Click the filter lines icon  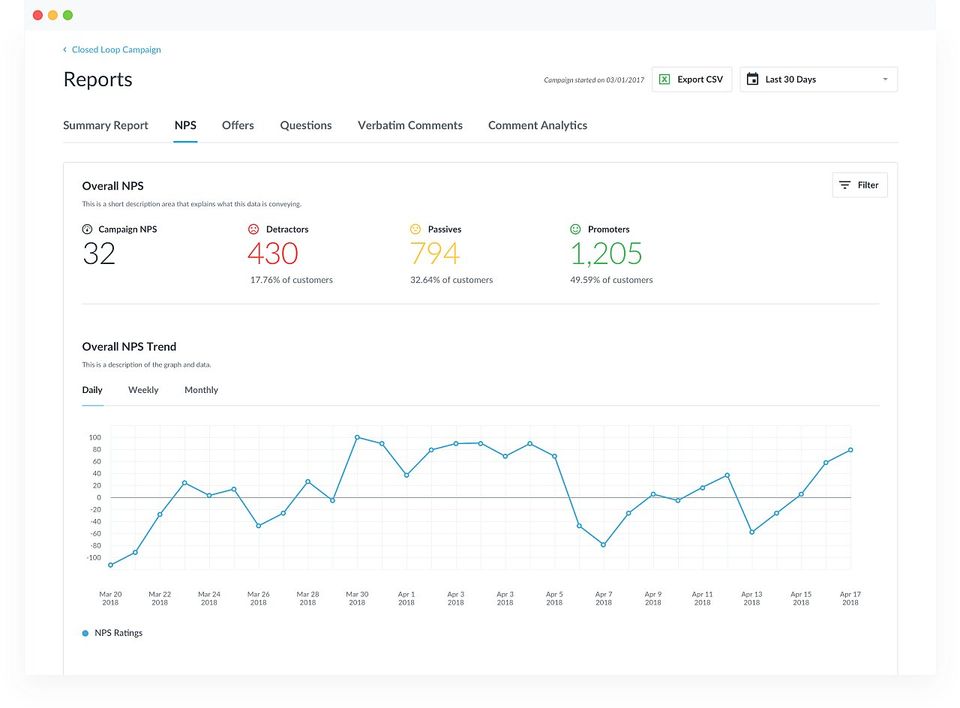[x=845, y=185]
